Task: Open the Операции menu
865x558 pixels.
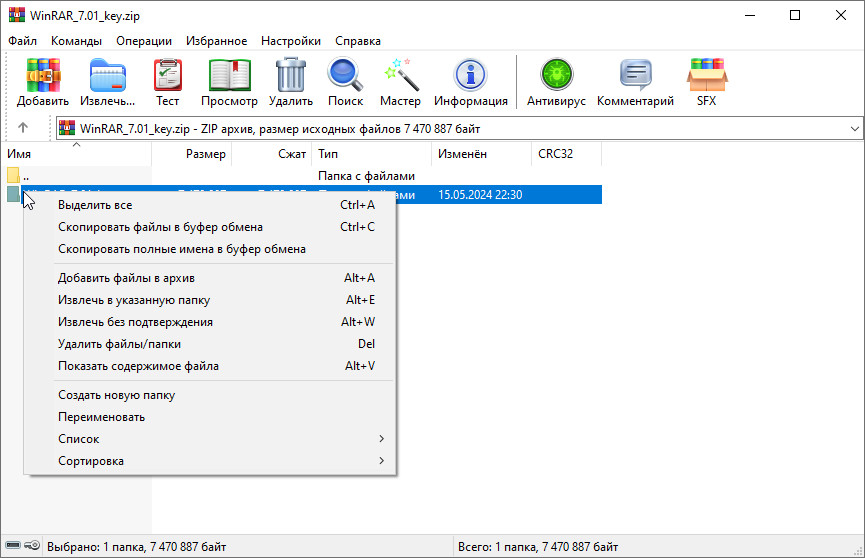Action: [143, 41]
